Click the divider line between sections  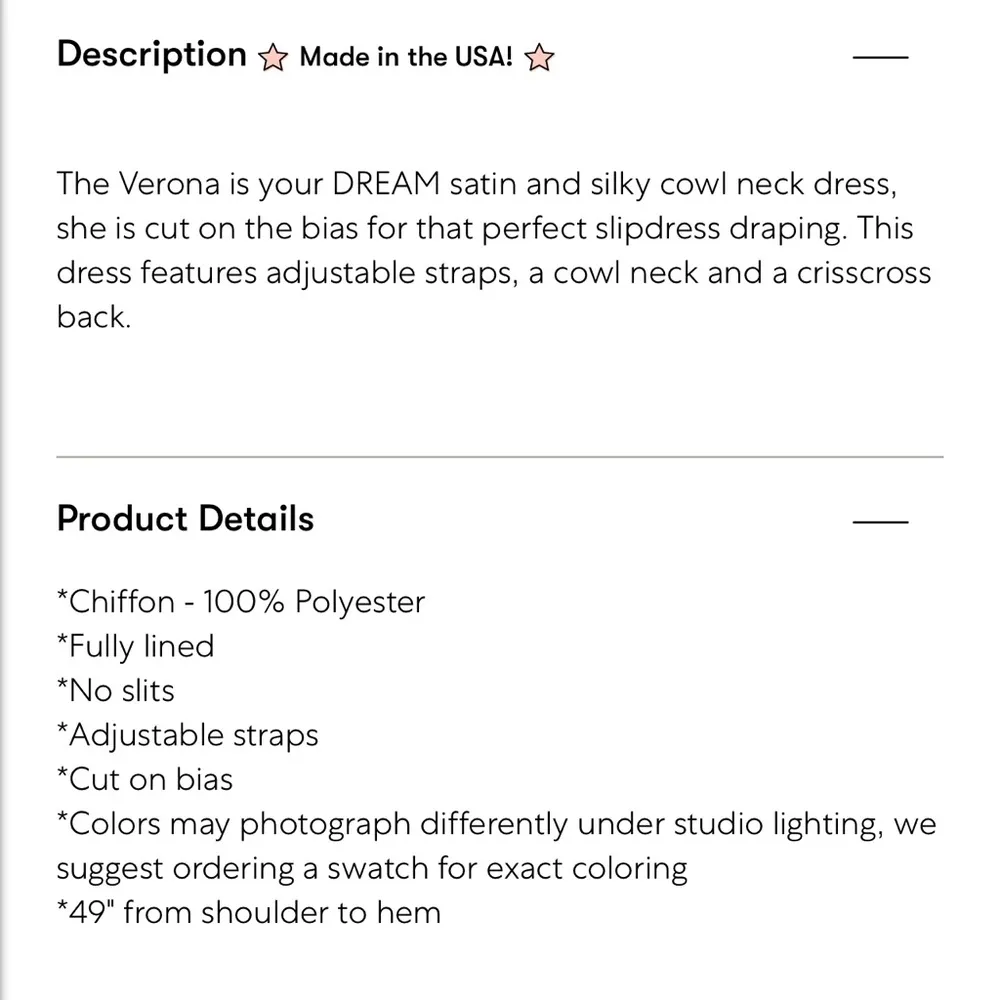pos(500,457)
